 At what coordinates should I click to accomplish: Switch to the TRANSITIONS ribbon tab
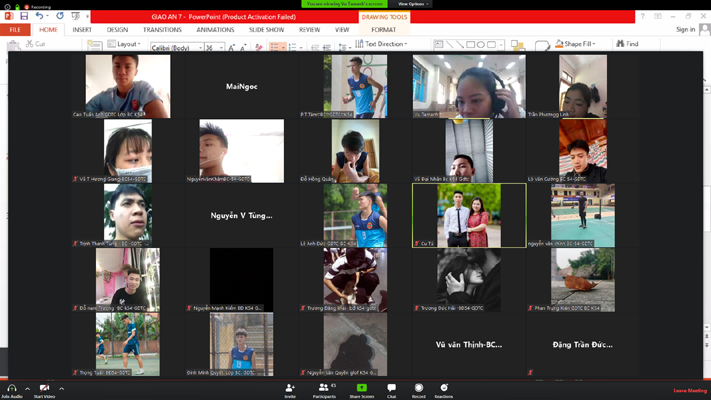coord(162,30)
